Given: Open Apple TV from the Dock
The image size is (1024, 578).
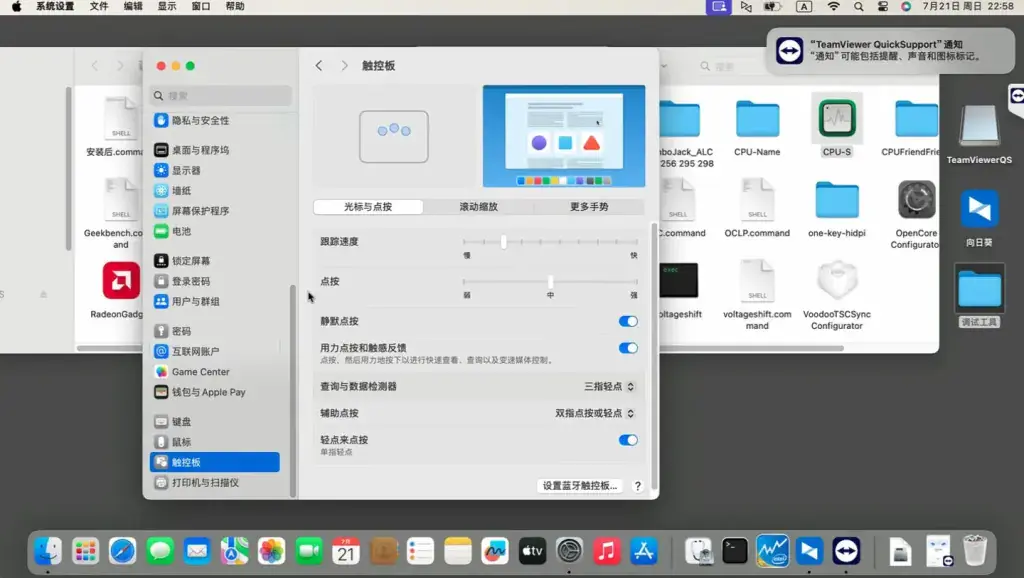Looking at the screenshot, I should pos(532,551).
